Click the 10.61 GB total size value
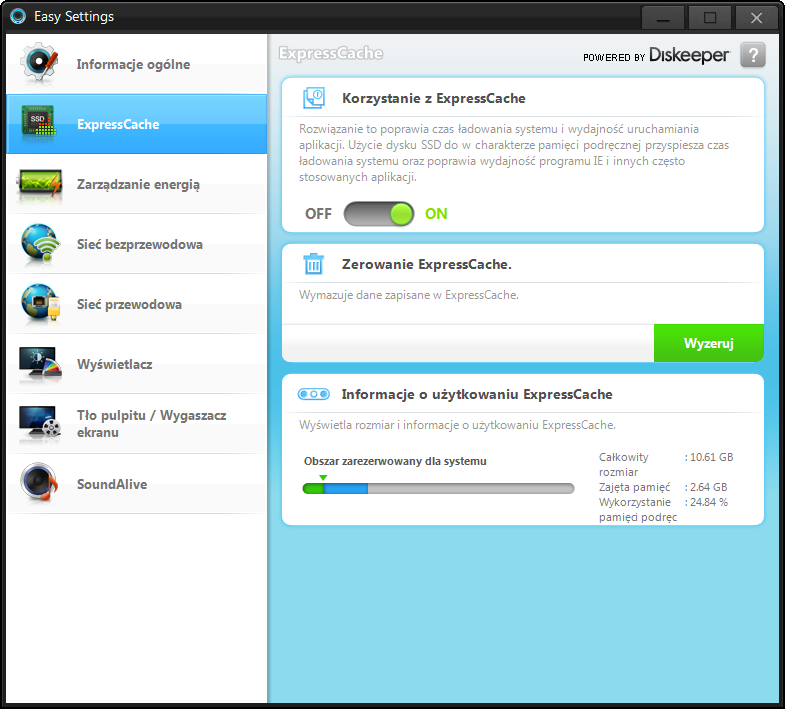 [709, 457]
